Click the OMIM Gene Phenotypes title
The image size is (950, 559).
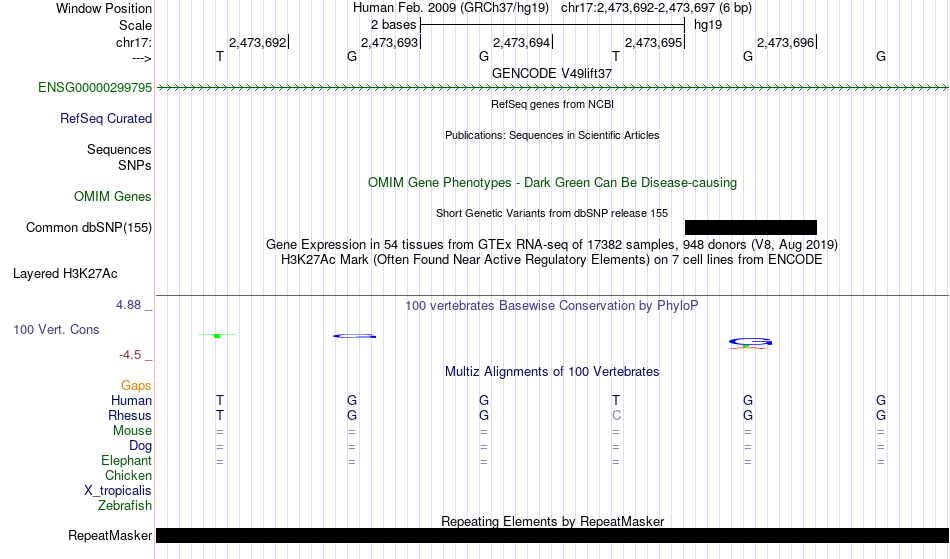coord(552,182)
